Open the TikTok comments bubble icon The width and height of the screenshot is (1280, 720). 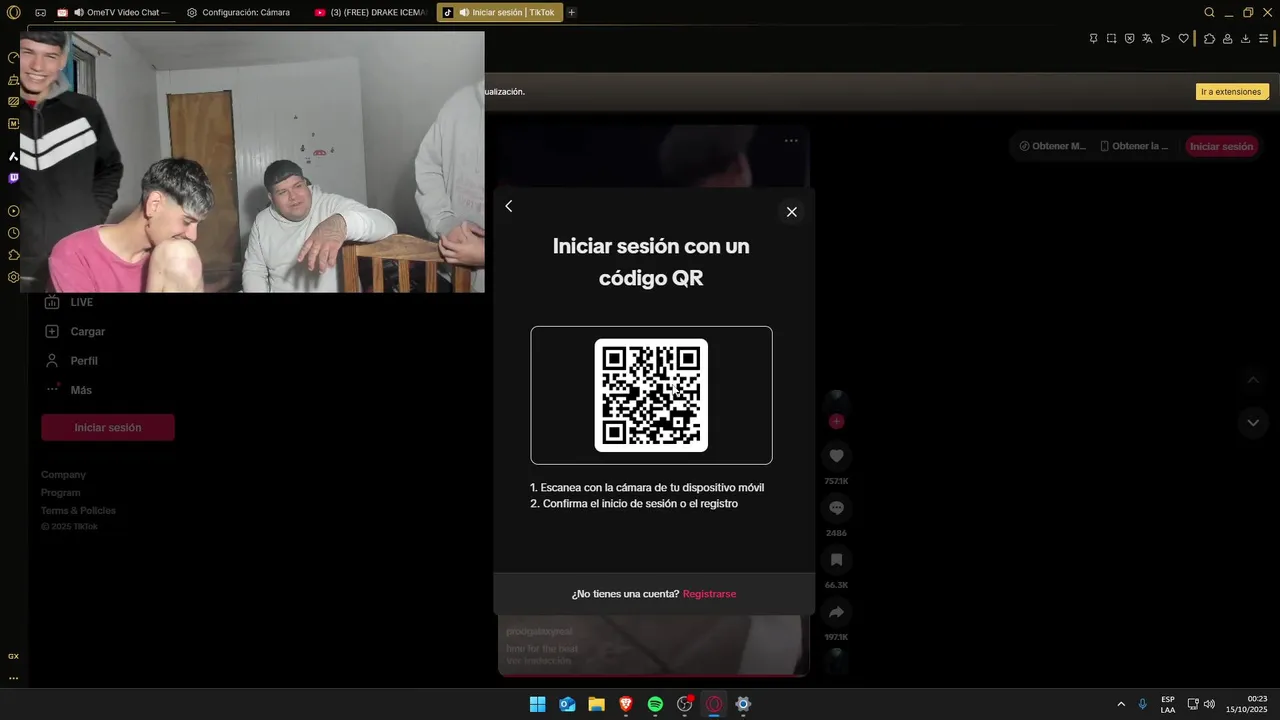click(x=837, y=508)
